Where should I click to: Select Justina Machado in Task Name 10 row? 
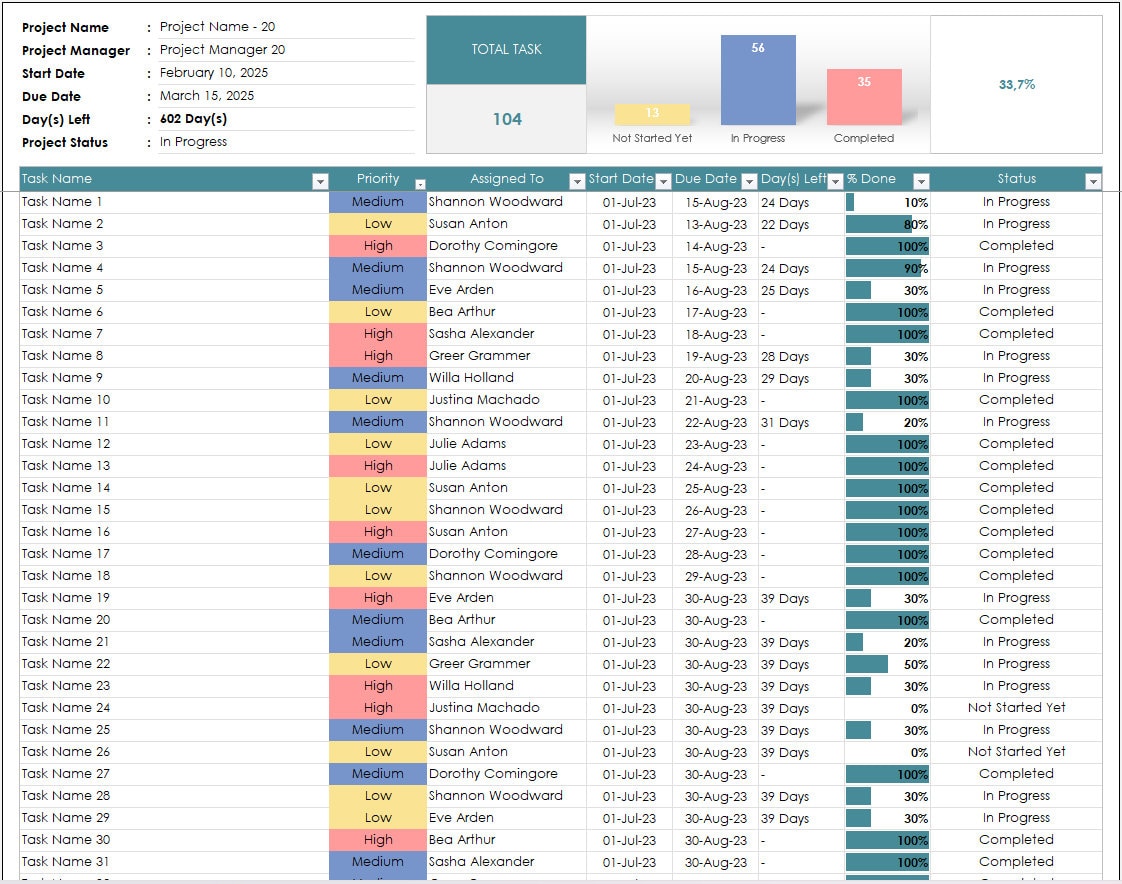click(x=507, y=400)
